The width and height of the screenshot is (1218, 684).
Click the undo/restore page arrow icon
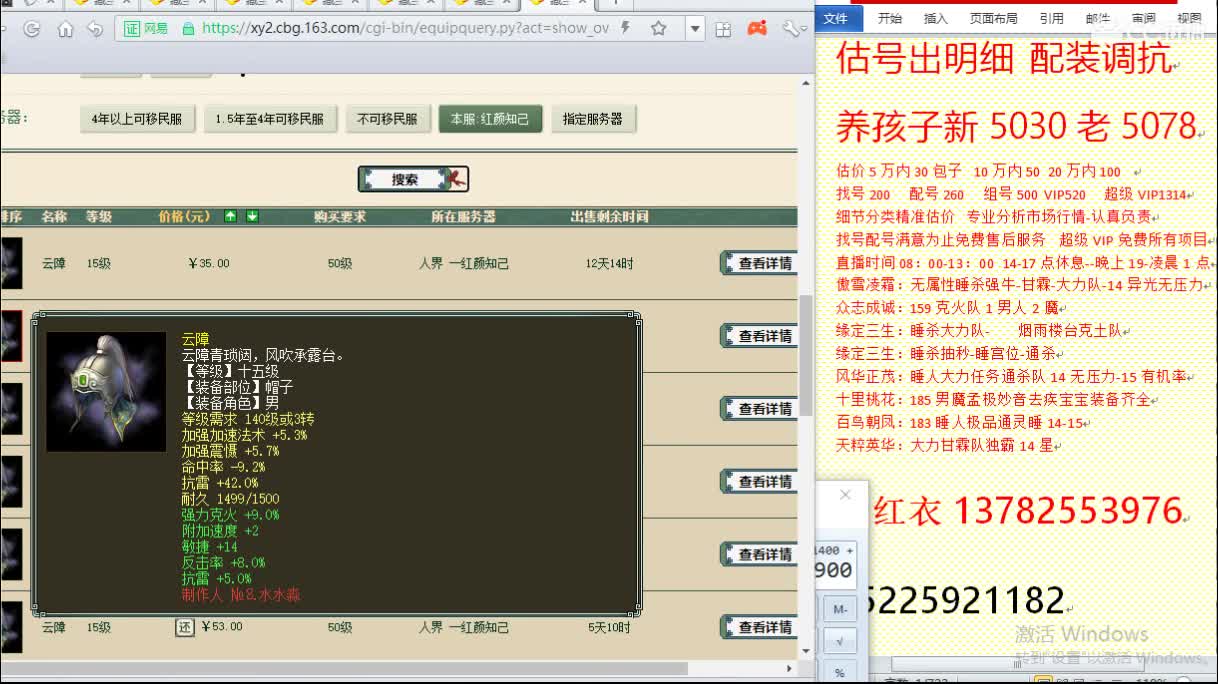[x=95, y=29]
